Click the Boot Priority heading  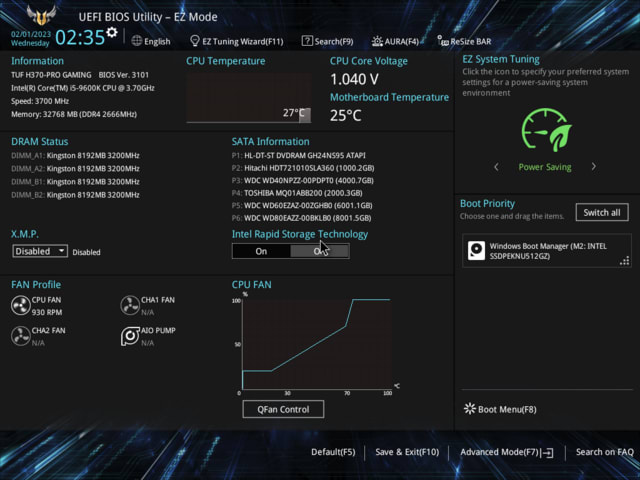pos(487,203)
